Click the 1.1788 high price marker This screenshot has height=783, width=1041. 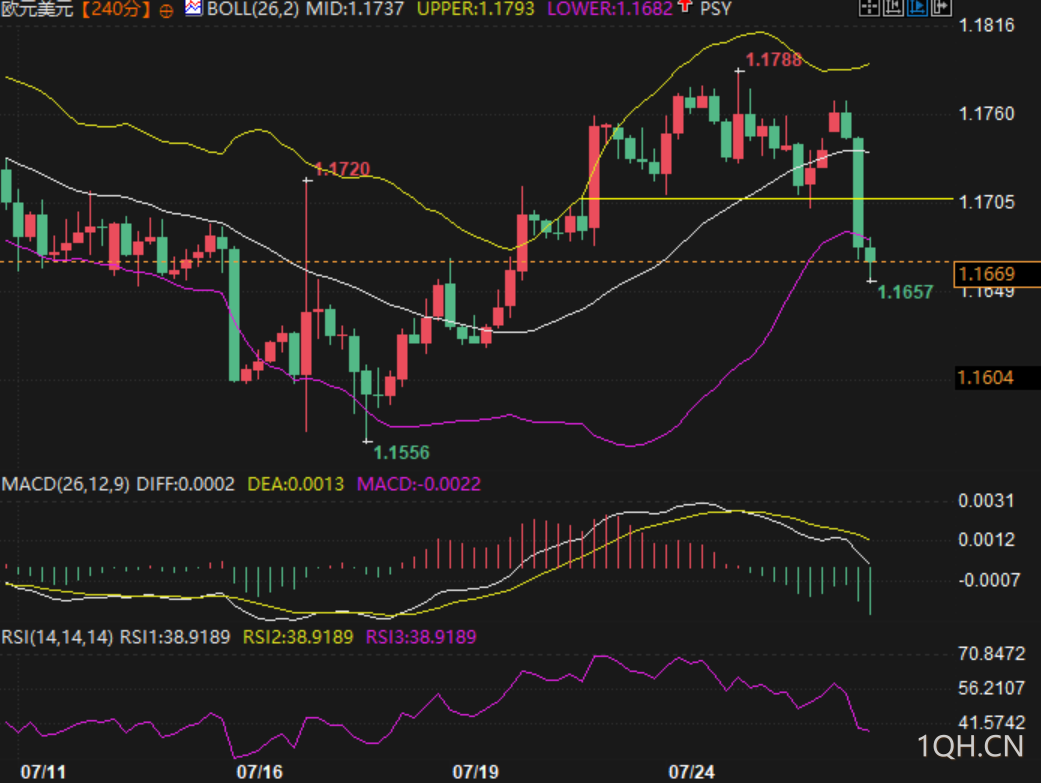coord(773,60)
